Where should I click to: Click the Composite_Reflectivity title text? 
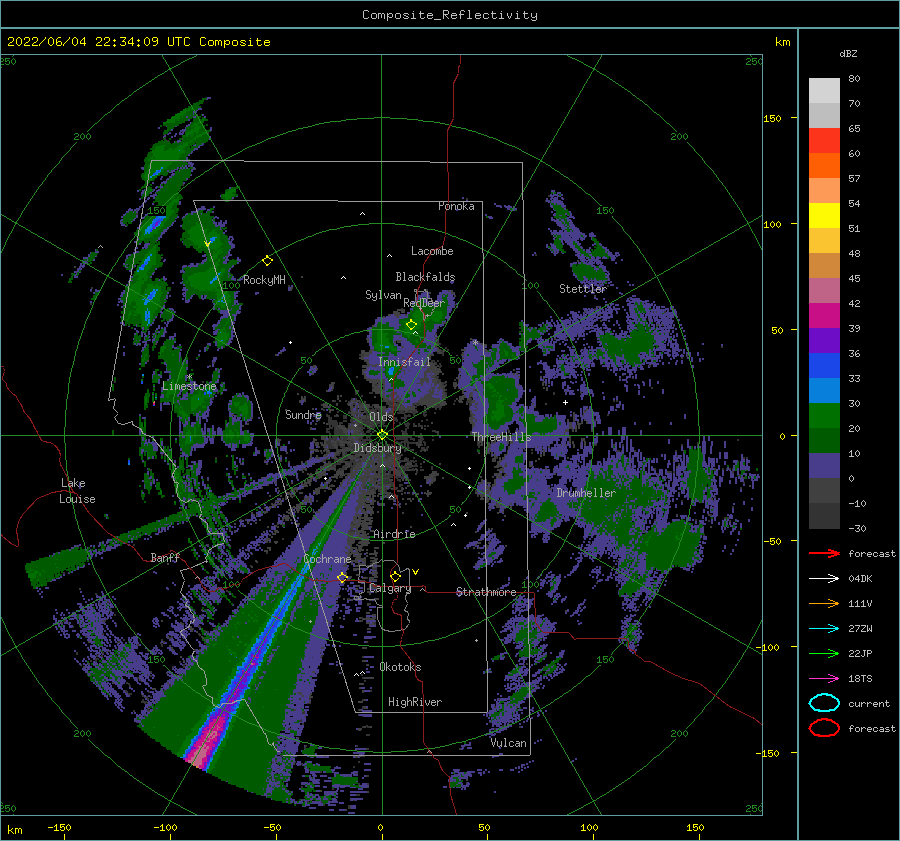pos(450,15)
